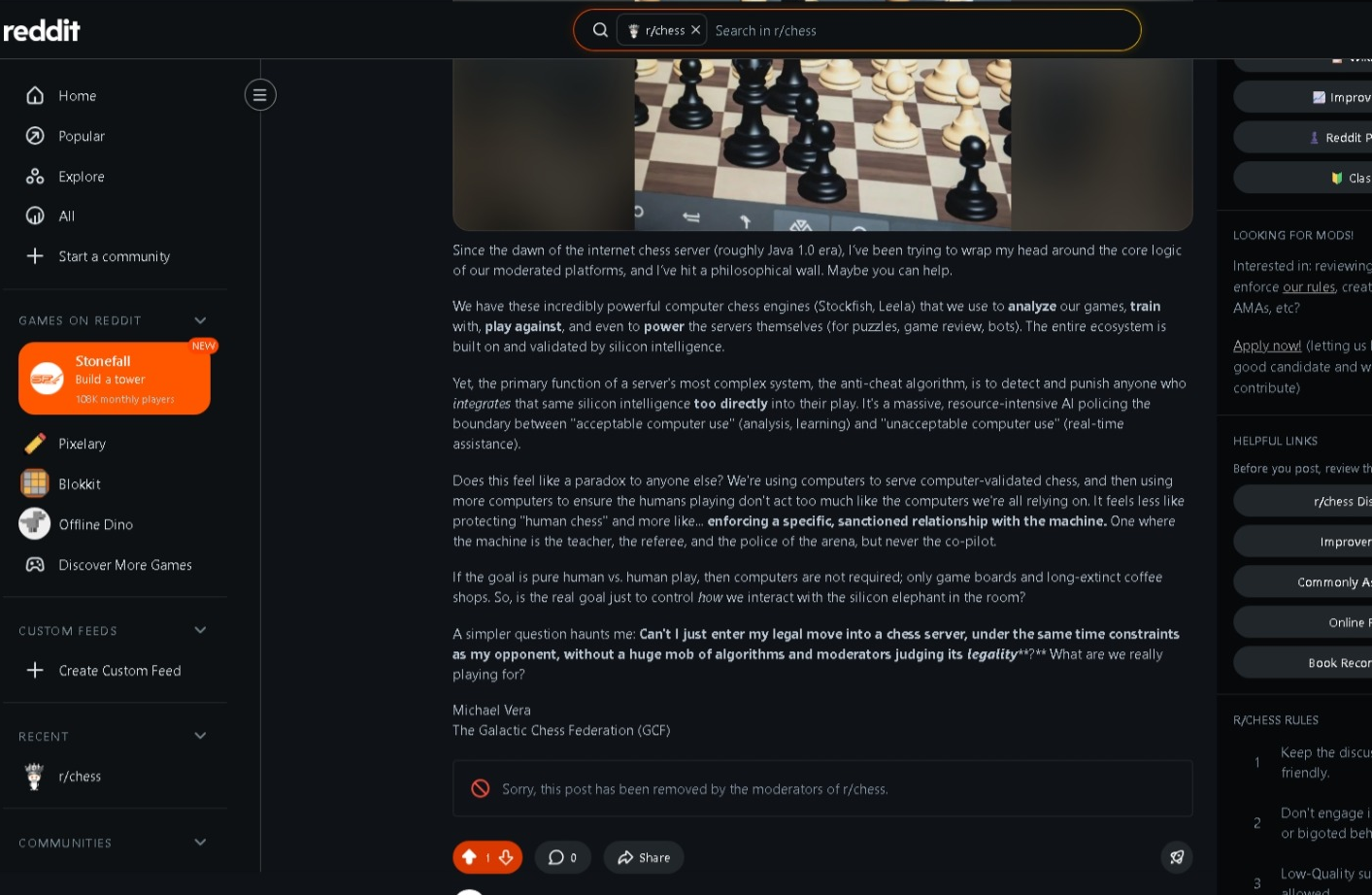Collapse the Games on Reddit section
Viewport: 1372px width, 895px height.
pyautogui.click(x=200, y=320)
